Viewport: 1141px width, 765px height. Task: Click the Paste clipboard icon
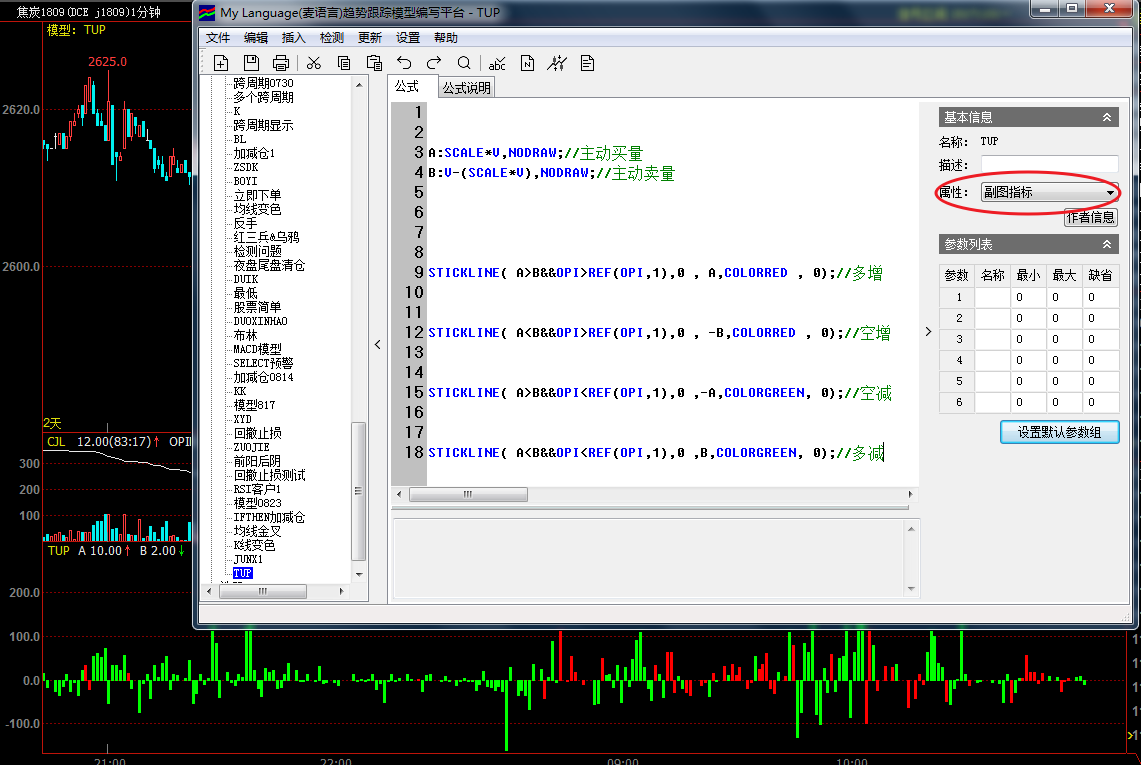374,63
